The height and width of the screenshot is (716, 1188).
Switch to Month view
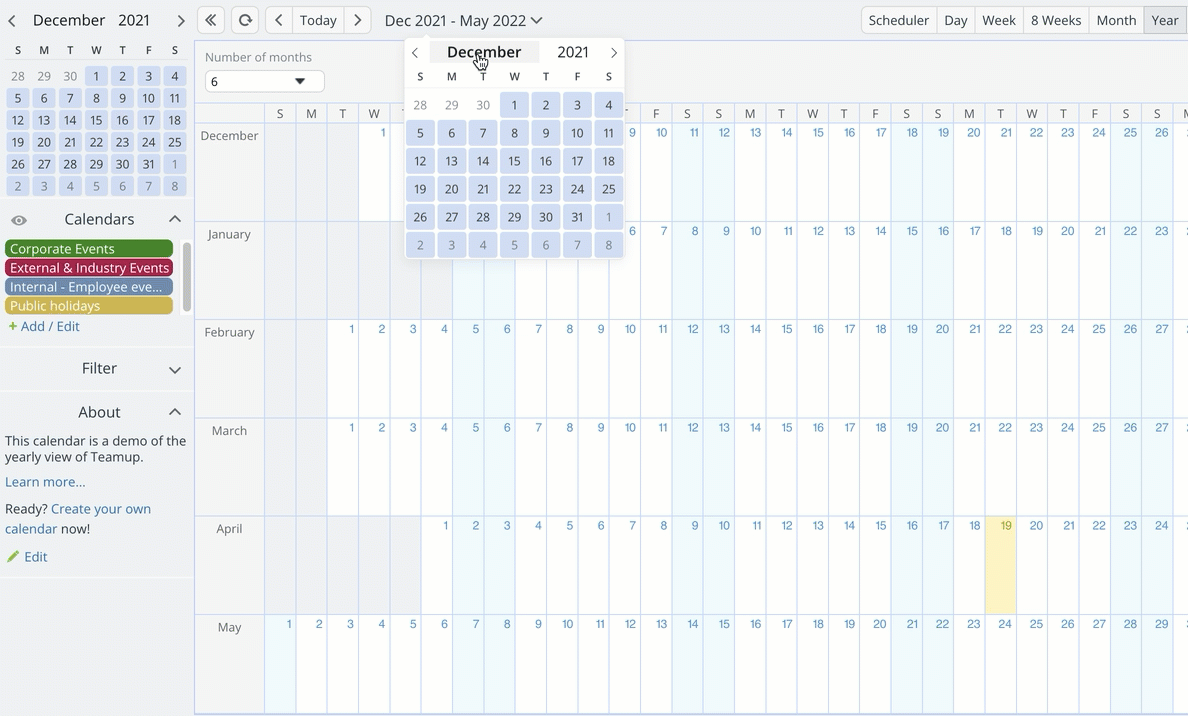1116,20
